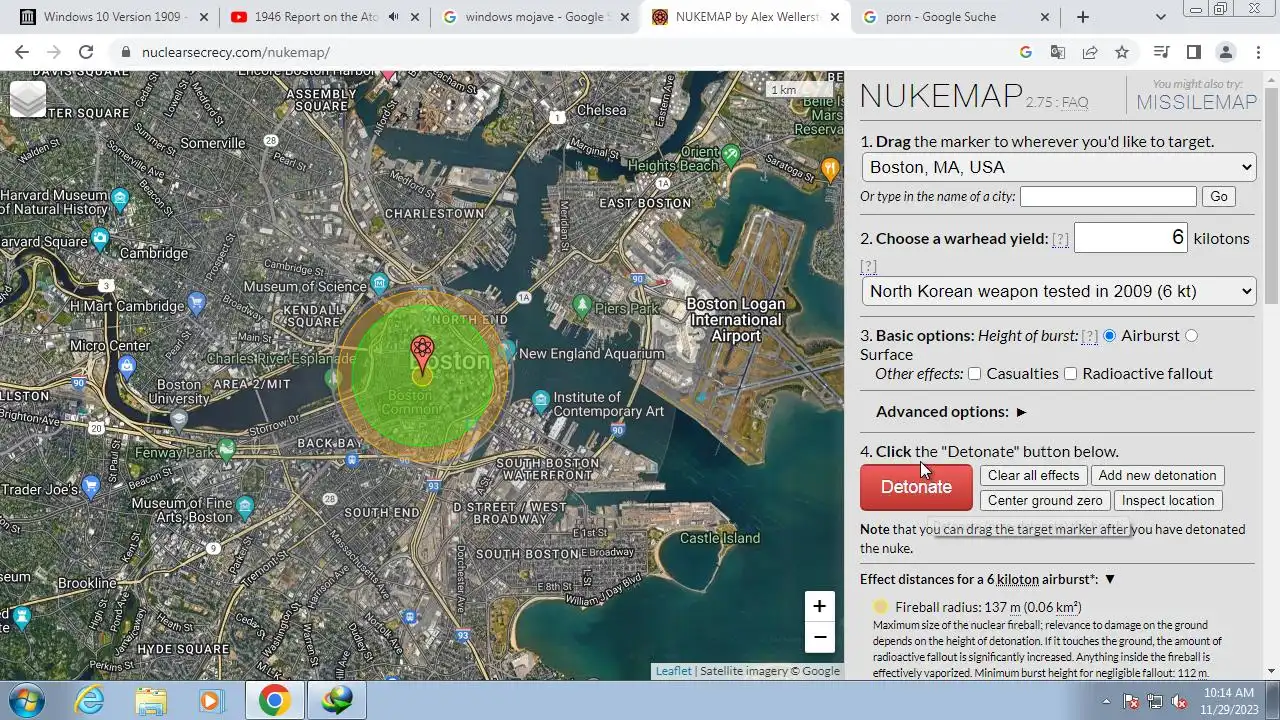Open Windows Explorer from taskbar
Screen dimensions: 1280x720
[151, 700]
